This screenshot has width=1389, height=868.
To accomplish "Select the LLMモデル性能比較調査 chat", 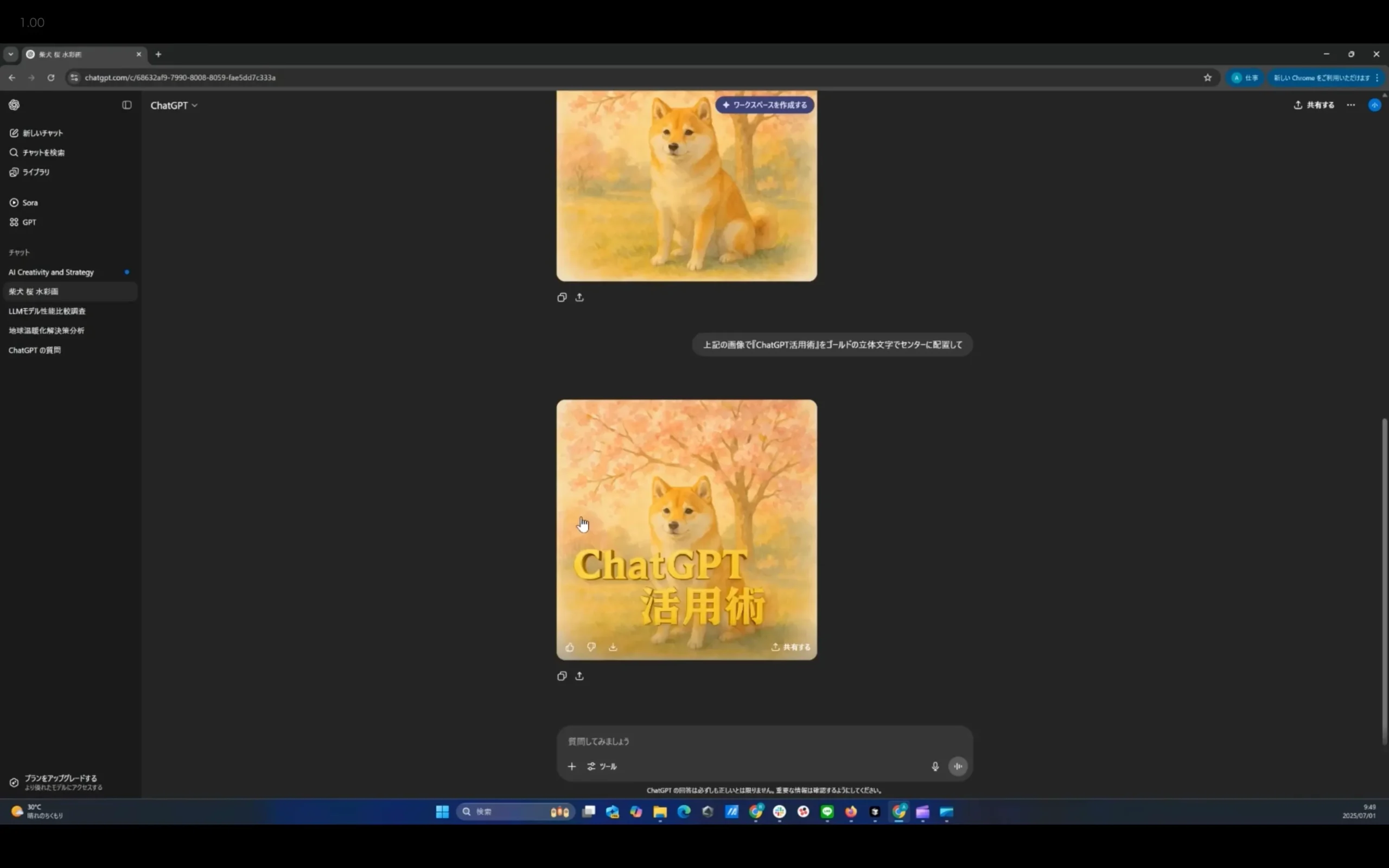I will 47,311.
